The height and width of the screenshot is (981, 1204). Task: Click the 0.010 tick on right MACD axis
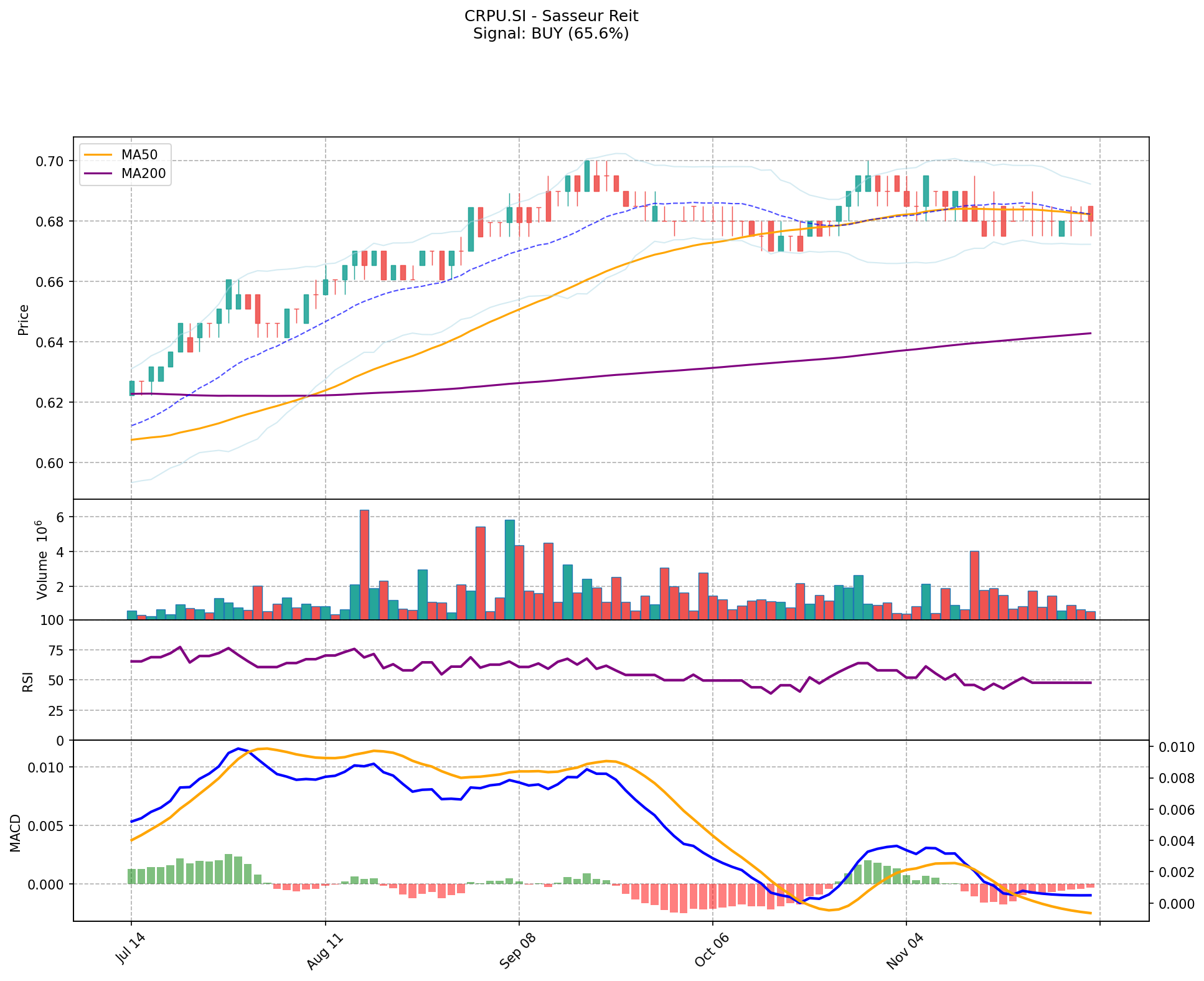[1178, 748]
